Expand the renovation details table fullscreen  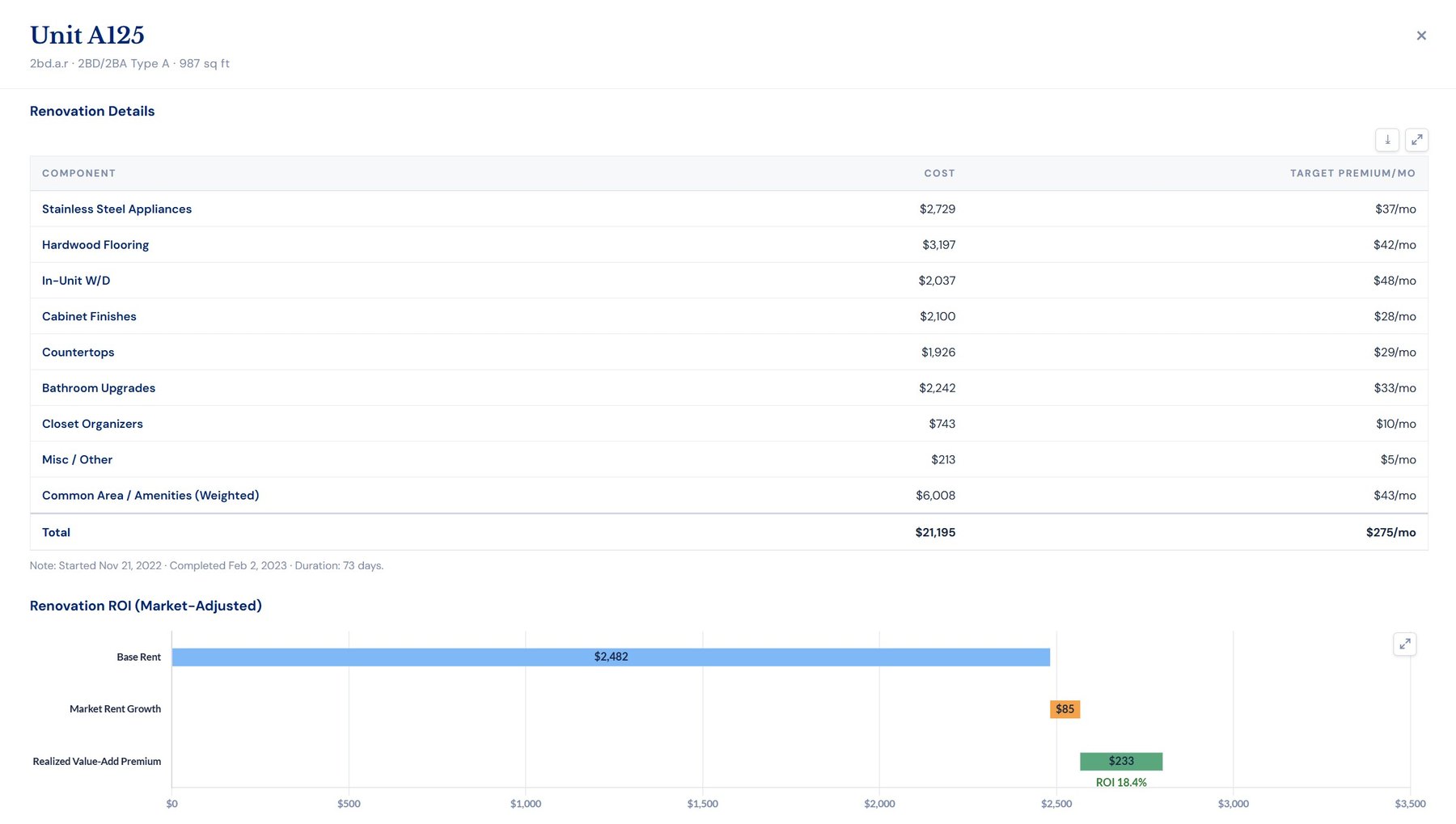coord(1416,140)
